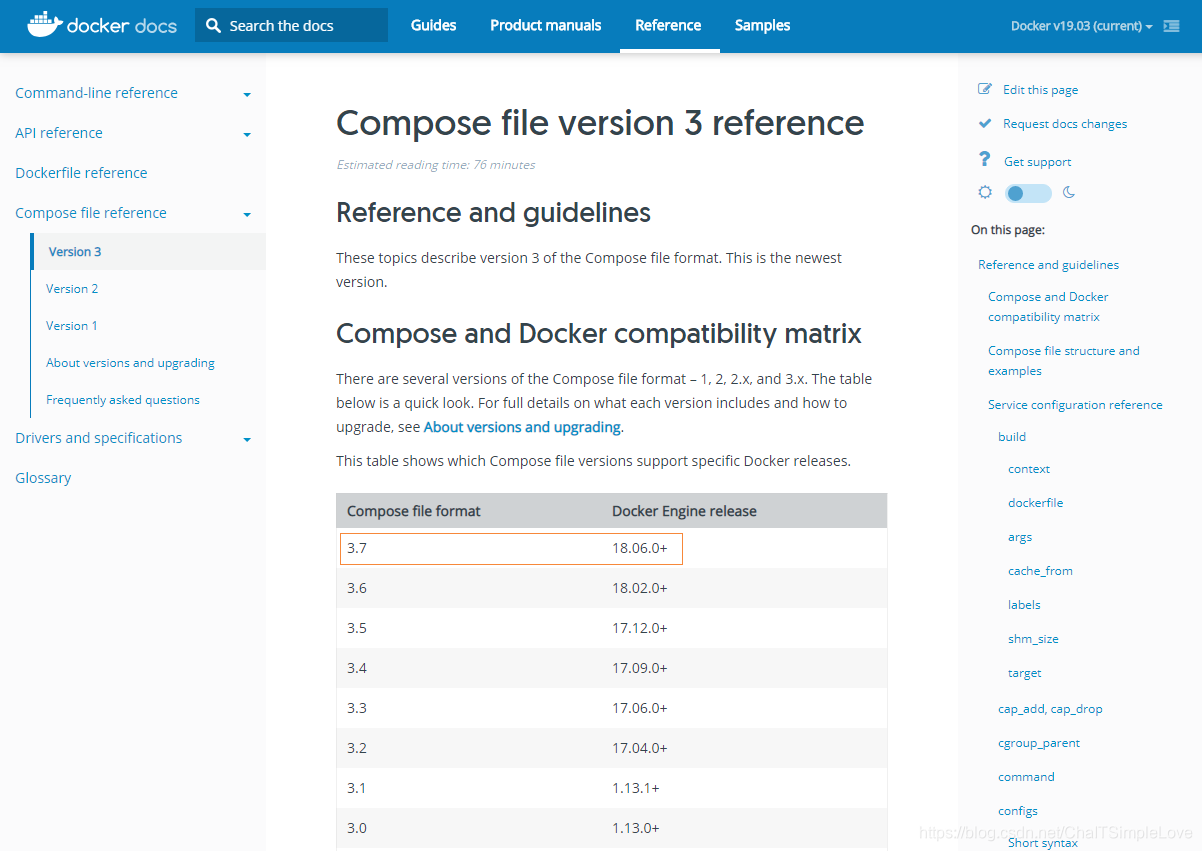Open the Guides tab

[433, 25]
